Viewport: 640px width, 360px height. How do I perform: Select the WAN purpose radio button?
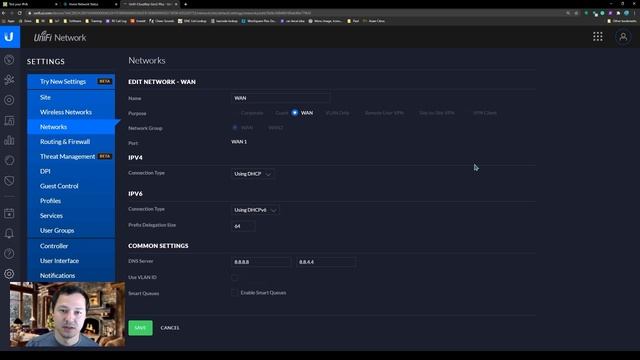[x=295, y=113]
